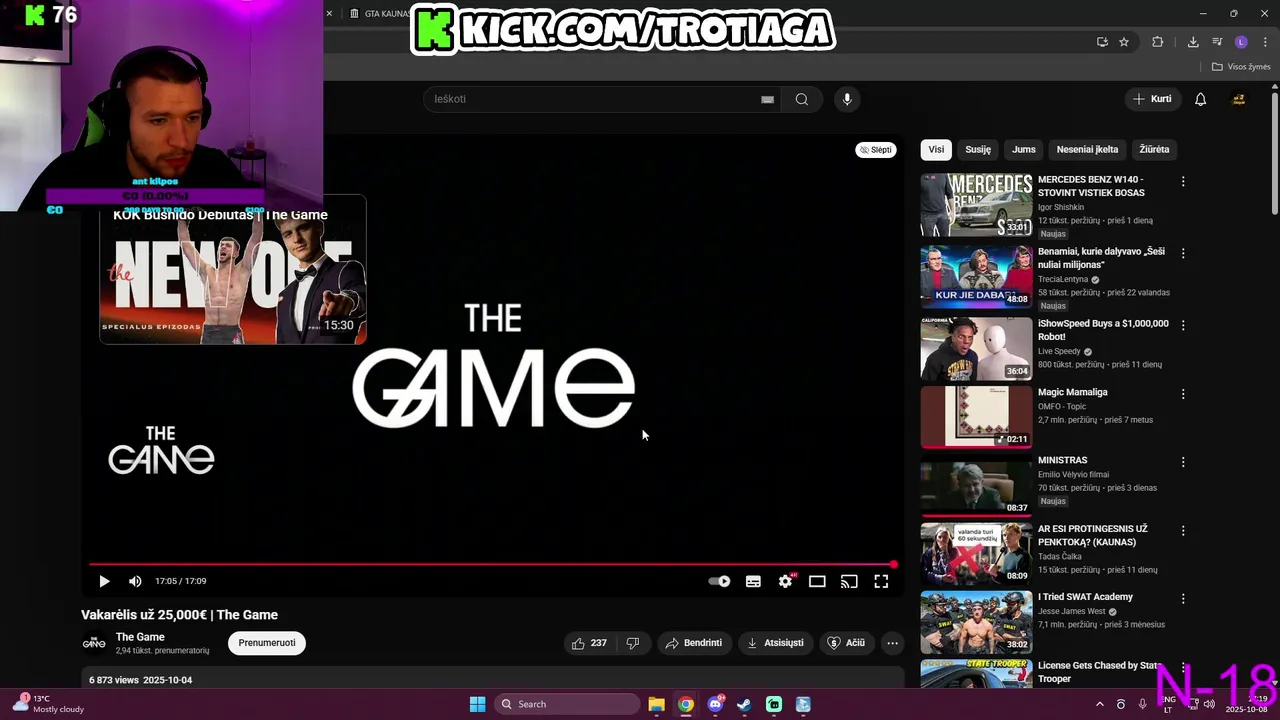The image size is (1280, 720).
Task: Open the weather widget on taskbar
Action: tap(48, 704)
